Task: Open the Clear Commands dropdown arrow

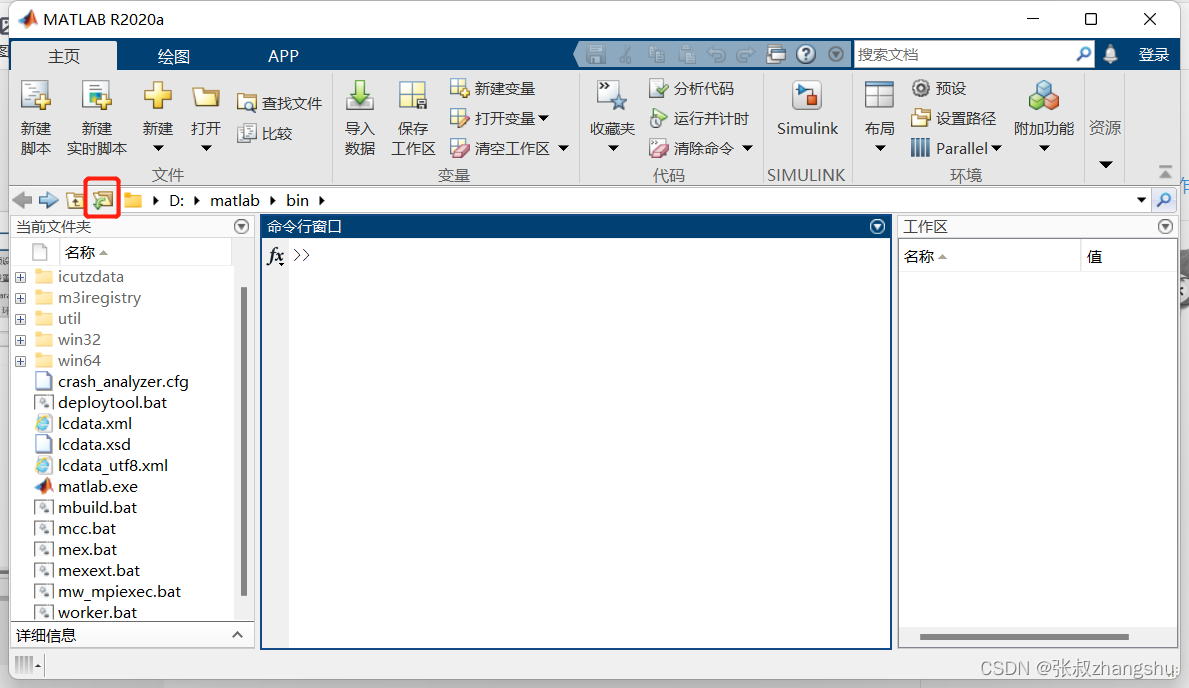Action: coord(748,149)
